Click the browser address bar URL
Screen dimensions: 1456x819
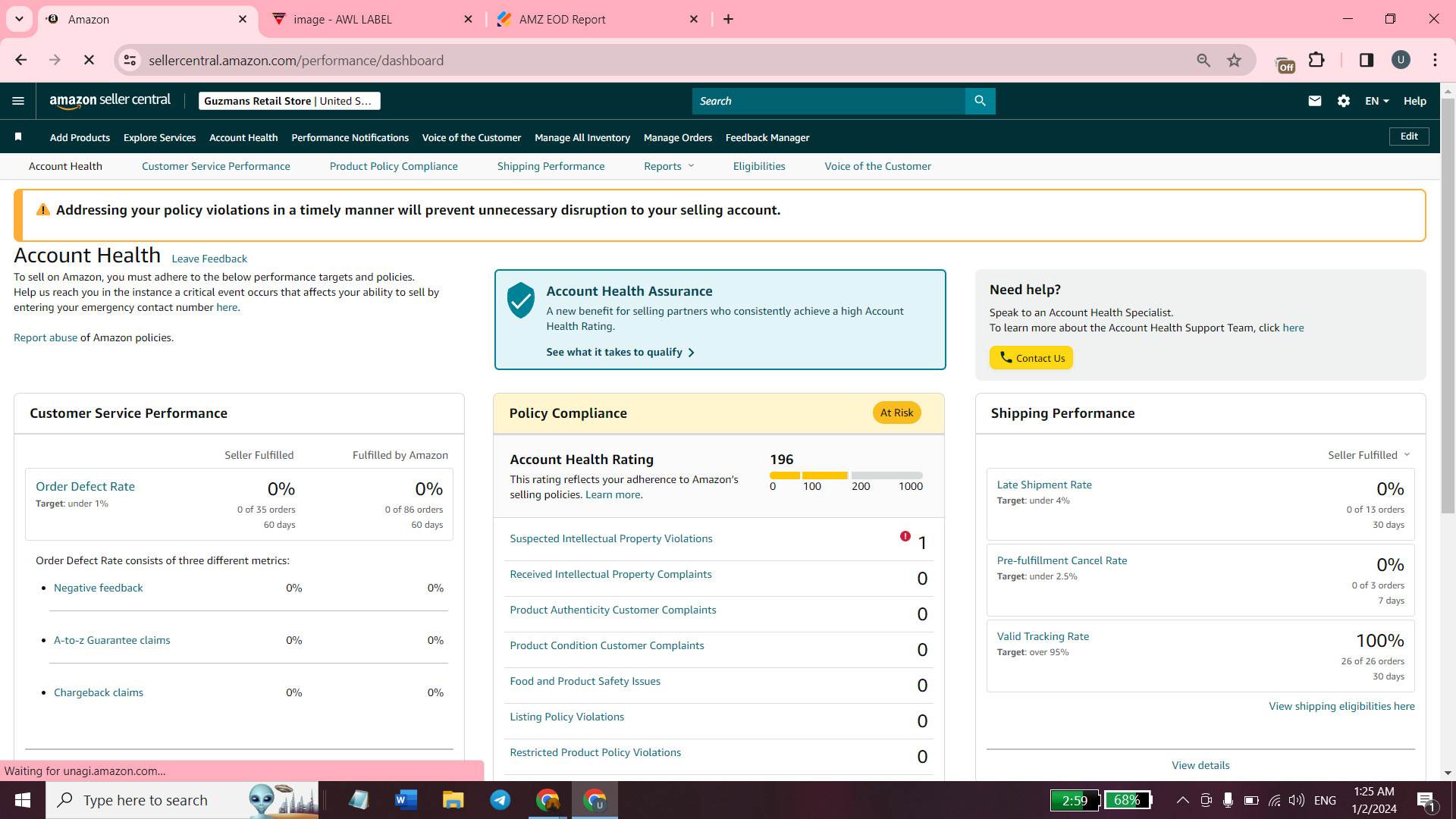[x=296, y=60]
